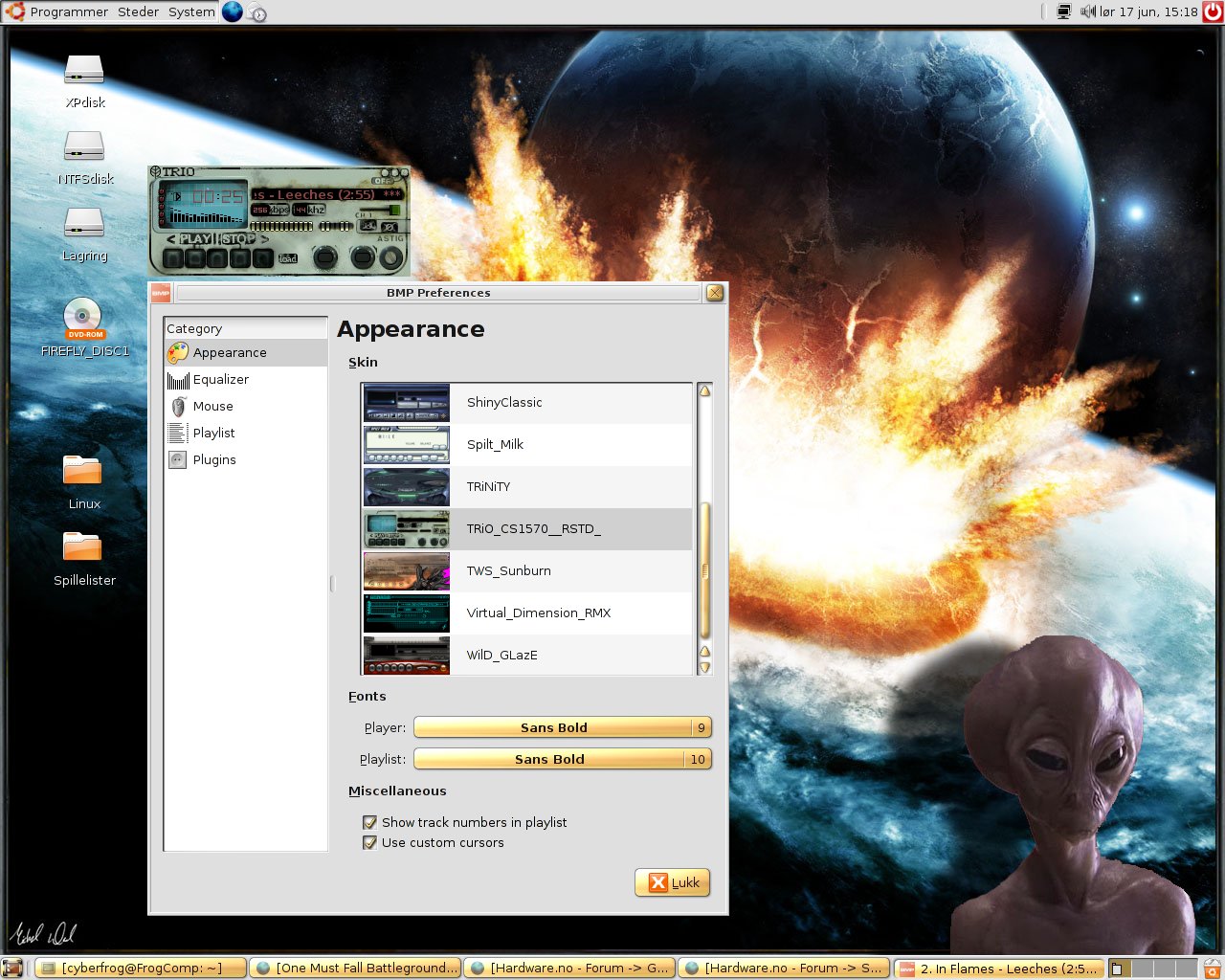Click the skin list scroll down arrow at bottom

tap(705, 668)
